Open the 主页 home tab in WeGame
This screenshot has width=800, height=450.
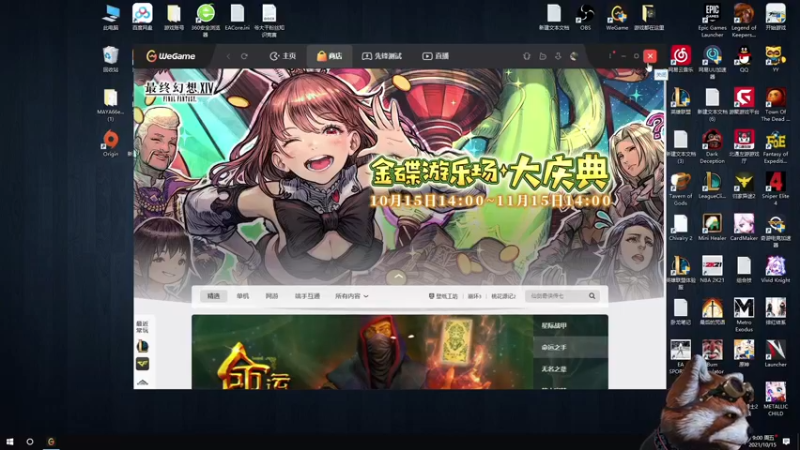(283, 56)
